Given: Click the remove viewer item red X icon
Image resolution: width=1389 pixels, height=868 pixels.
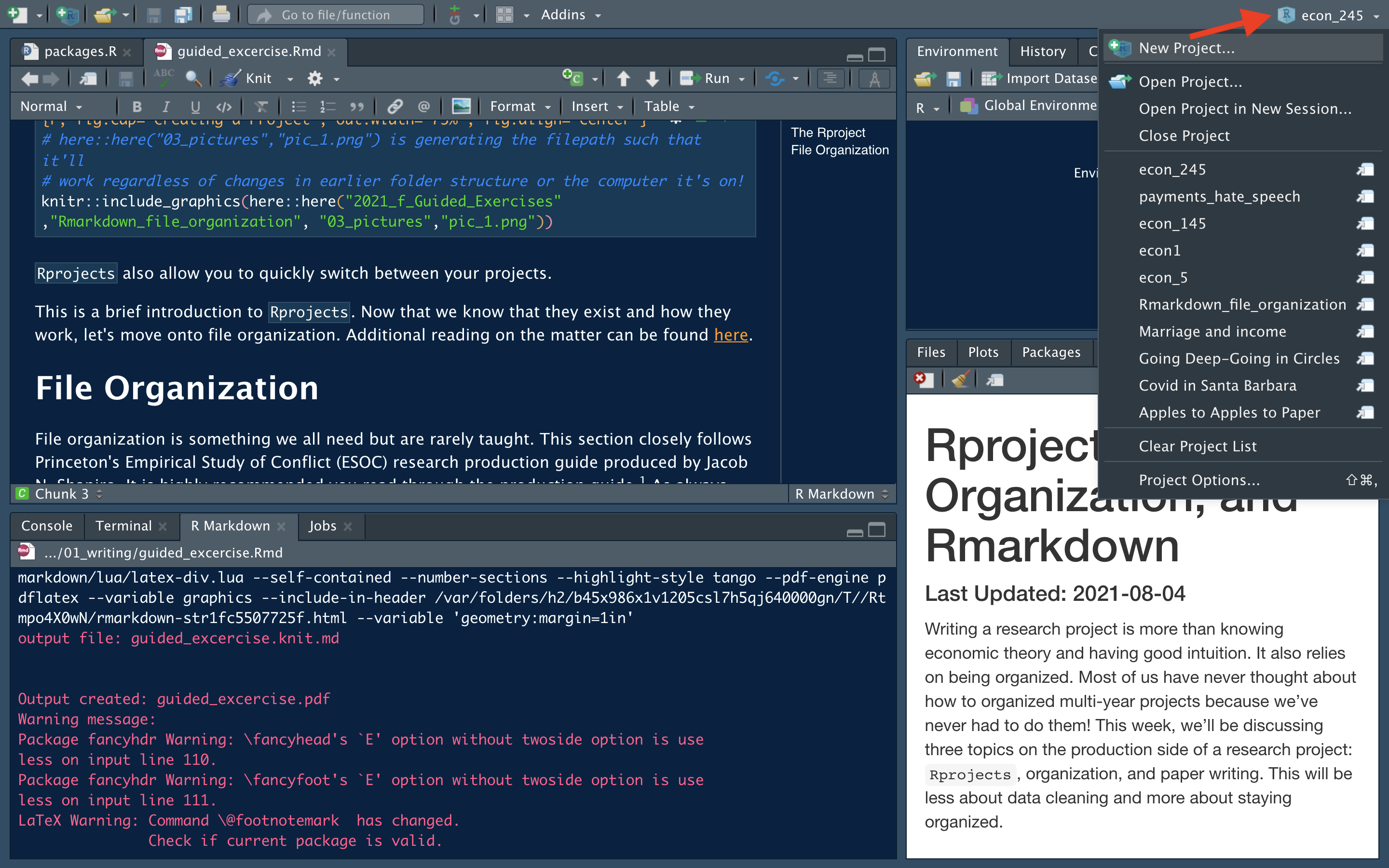Looking at the screenshot, I should [924, 380].
